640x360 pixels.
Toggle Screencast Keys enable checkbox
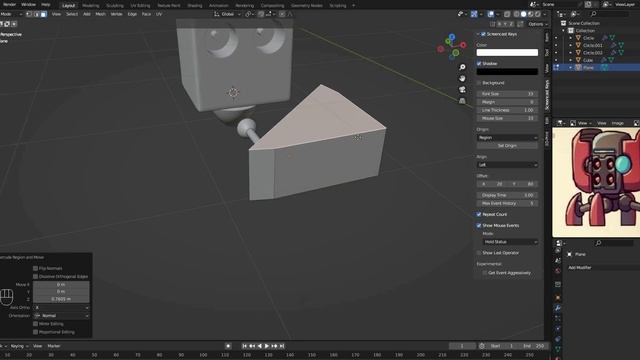point(483,34)
